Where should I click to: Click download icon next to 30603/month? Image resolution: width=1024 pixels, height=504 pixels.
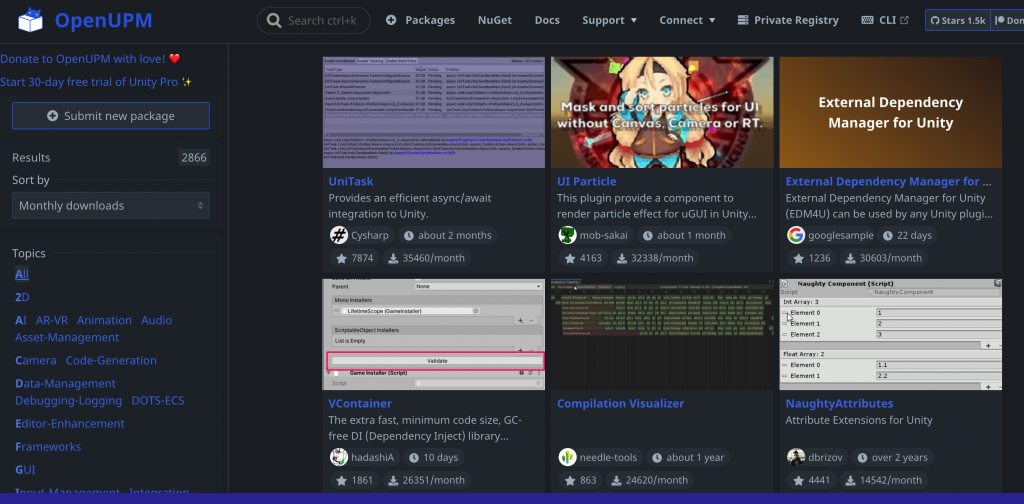coord(850,259)
